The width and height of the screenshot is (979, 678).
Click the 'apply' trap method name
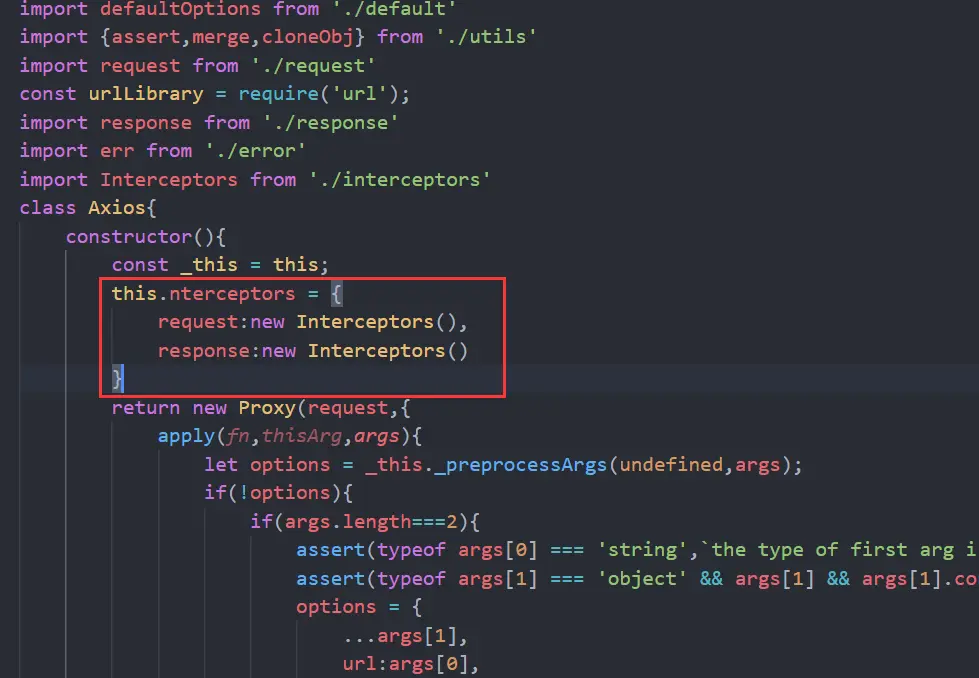186,436
